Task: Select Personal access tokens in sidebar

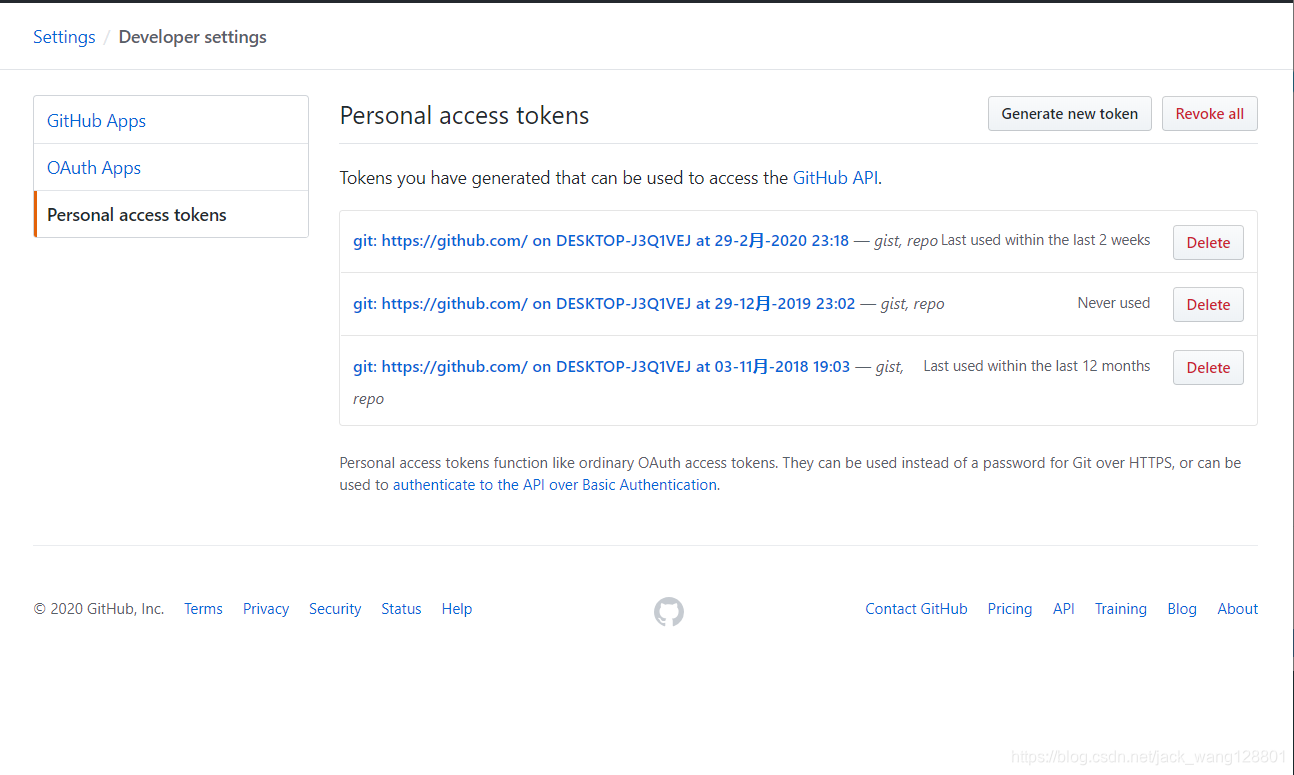Action: point(171,214)
